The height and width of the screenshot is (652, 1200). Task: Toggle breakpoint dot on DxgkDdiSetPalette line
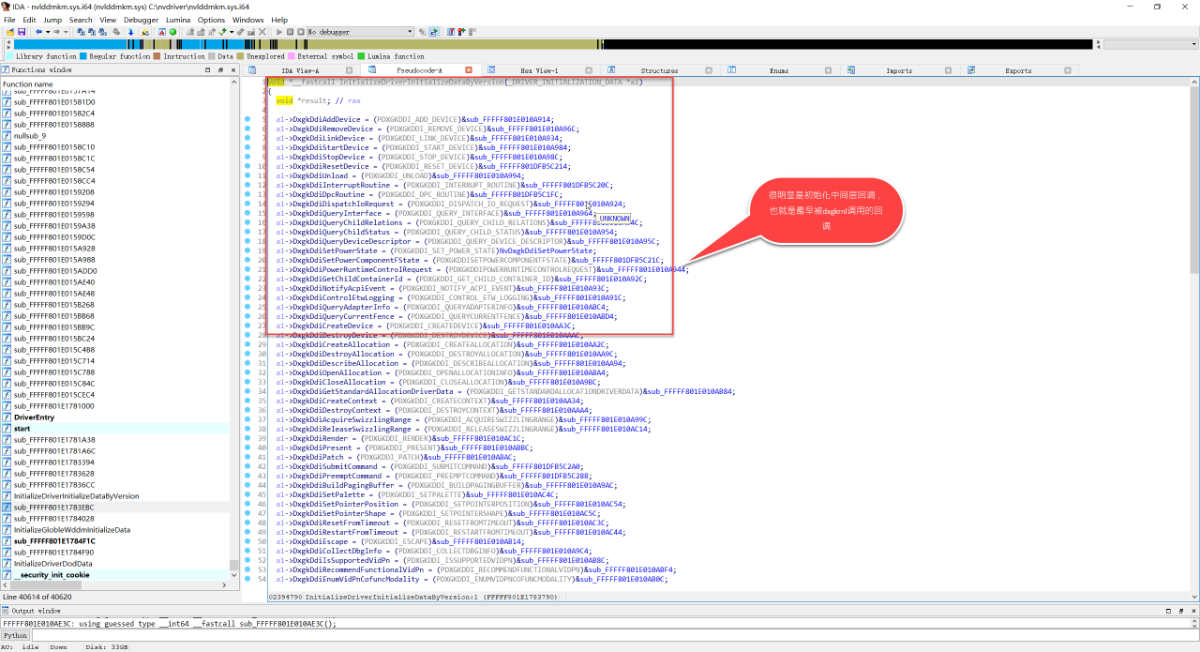(248, 494)
